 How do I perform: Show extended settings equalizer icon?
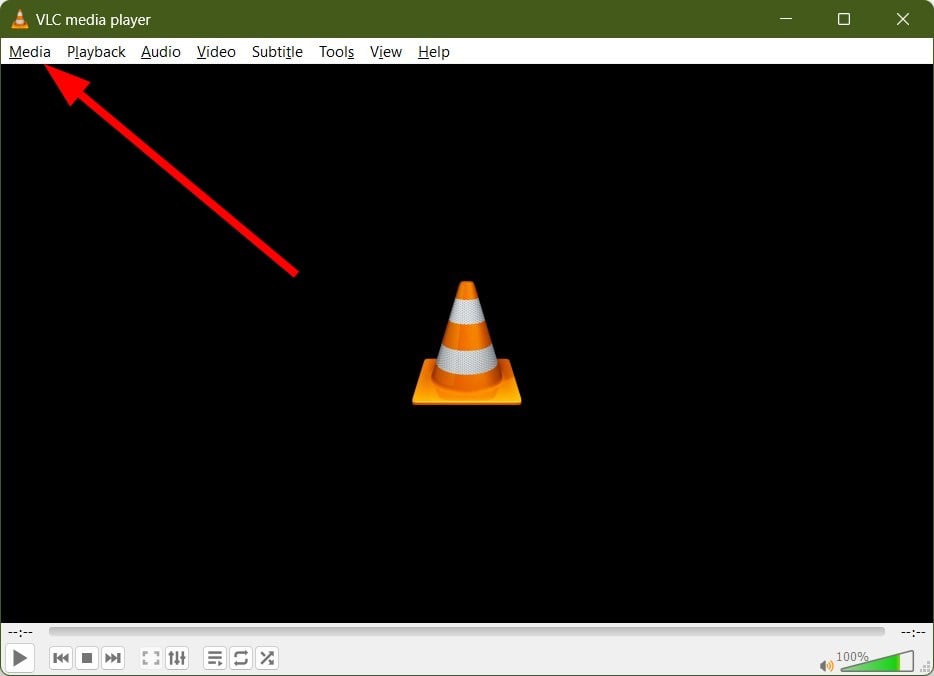coord(177,658)
